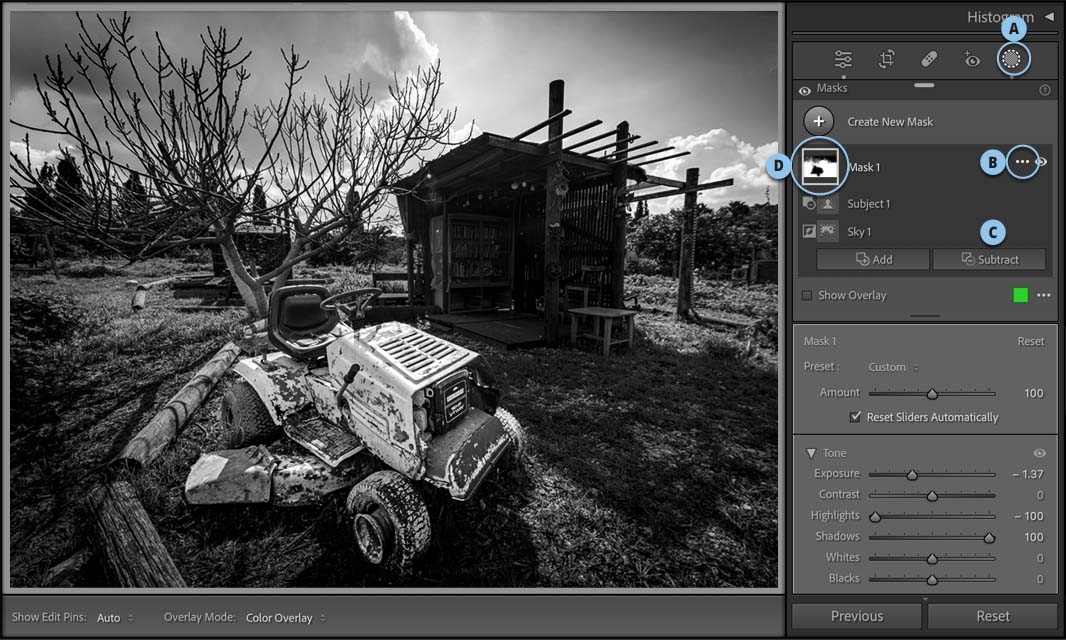
Task: Select the Masking tool icon
Action: click(x=1012, y=58)
